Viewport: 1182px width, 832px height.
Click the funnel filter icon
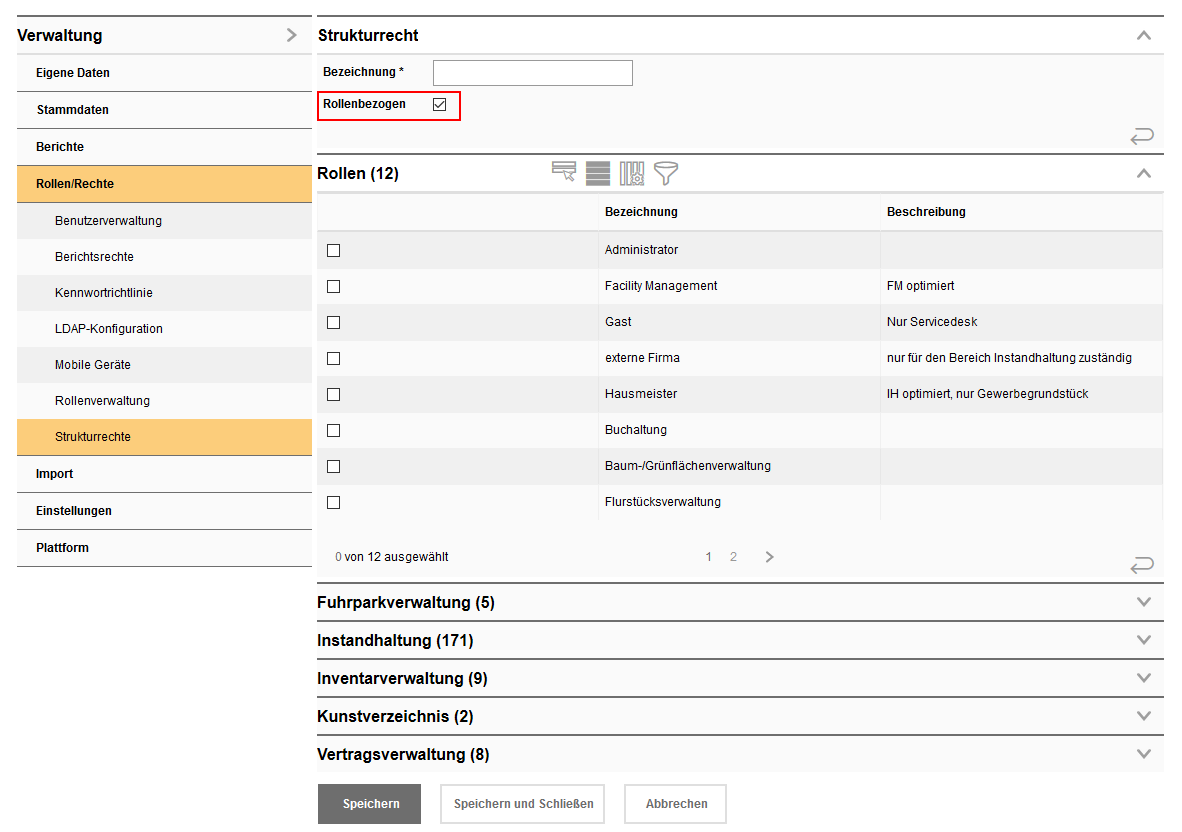pos(666,173)
